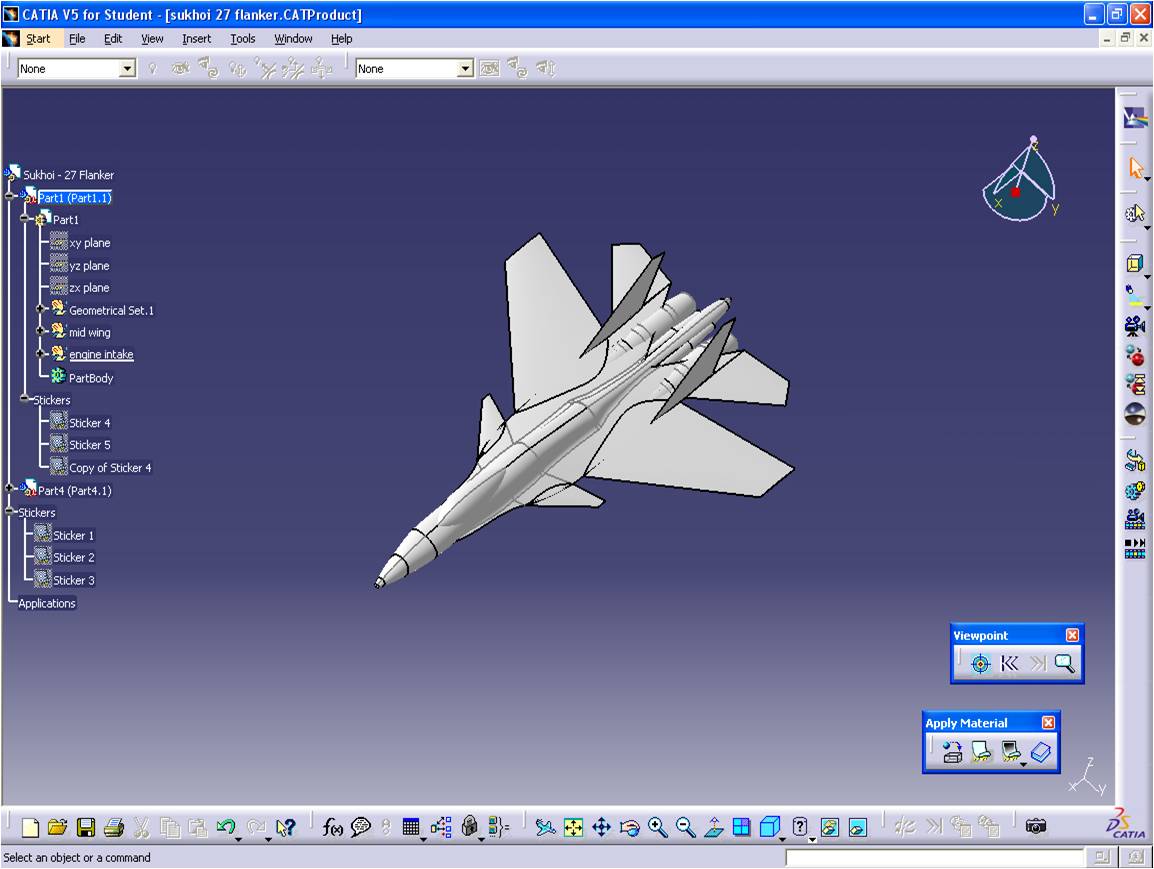The height and width of the screenshot is (869, 1154).
Task: Click the video camera icon in right toolbar
Action: click(x=1135, y=326)
